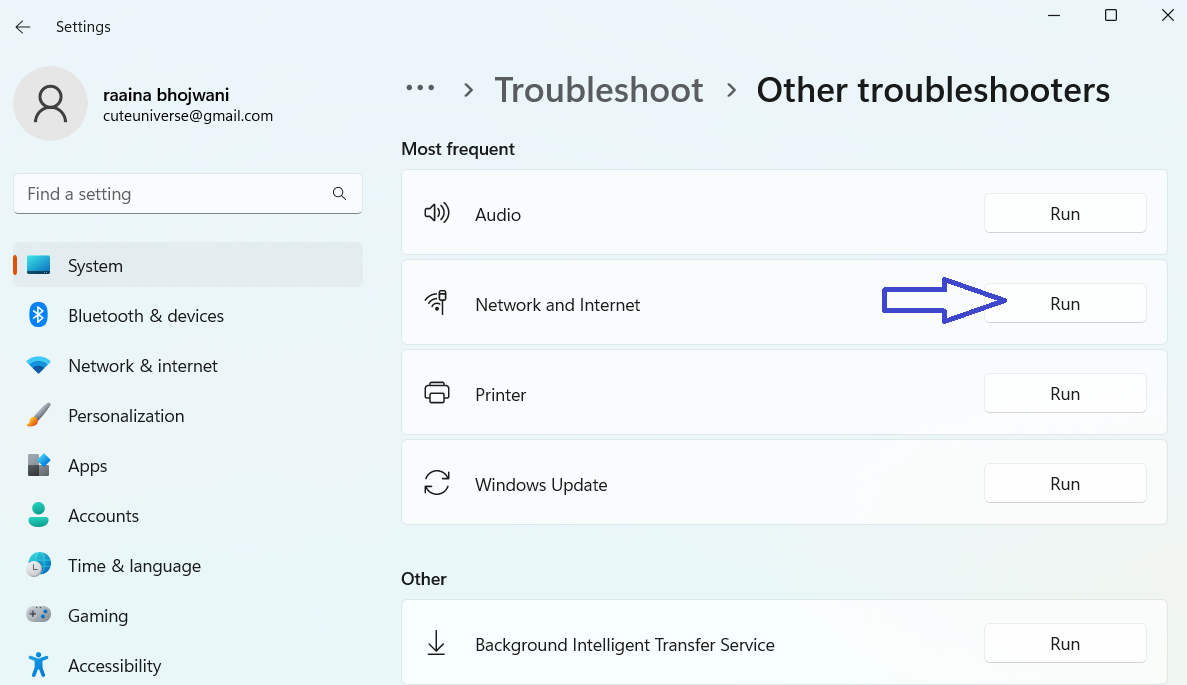Run Background Intelligent Transfer Service troubleshooter
The image size is (1187, 685).
click(1065, 644)
